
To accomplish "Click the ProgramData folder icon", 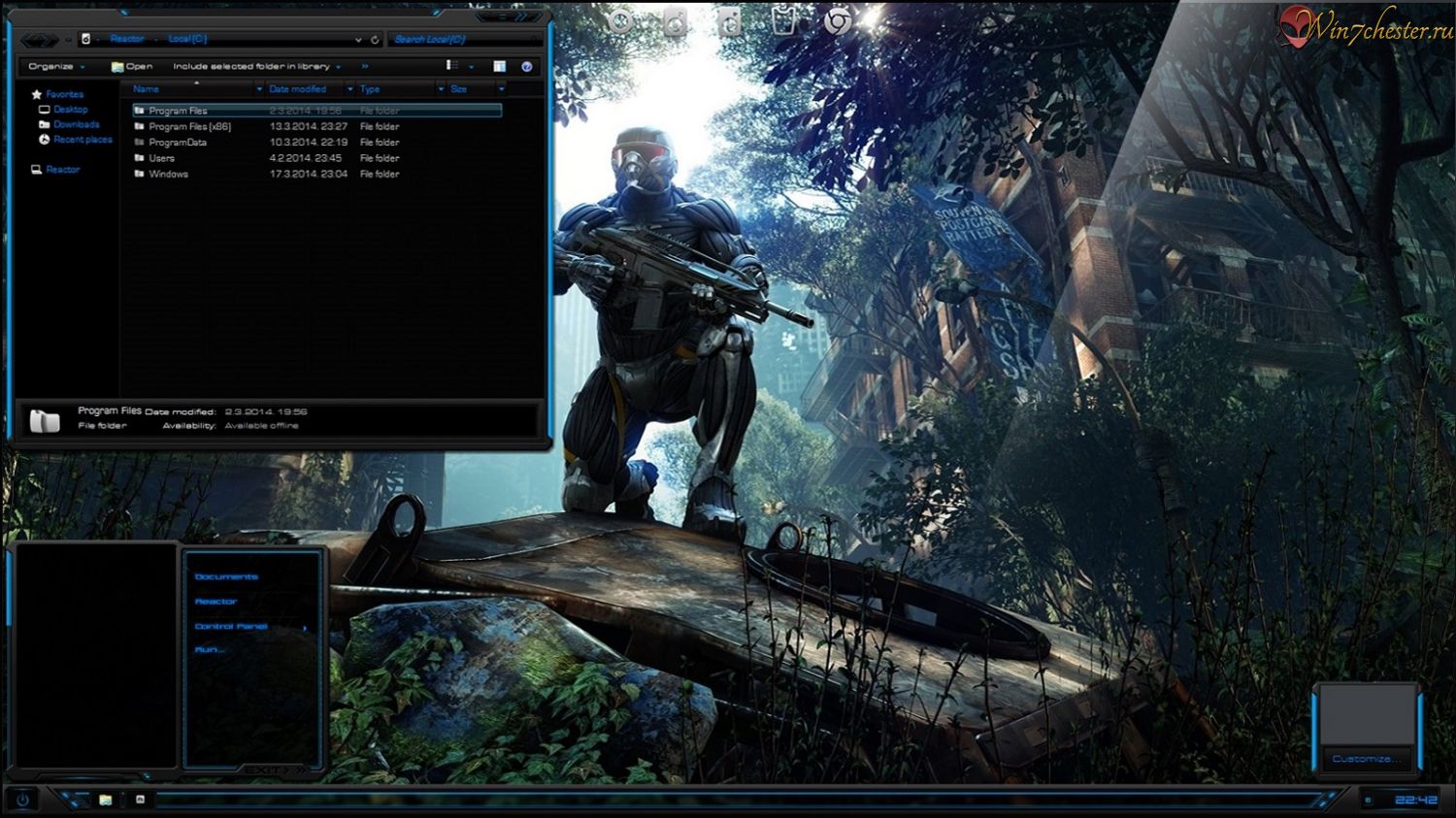I will click(139, 142).
